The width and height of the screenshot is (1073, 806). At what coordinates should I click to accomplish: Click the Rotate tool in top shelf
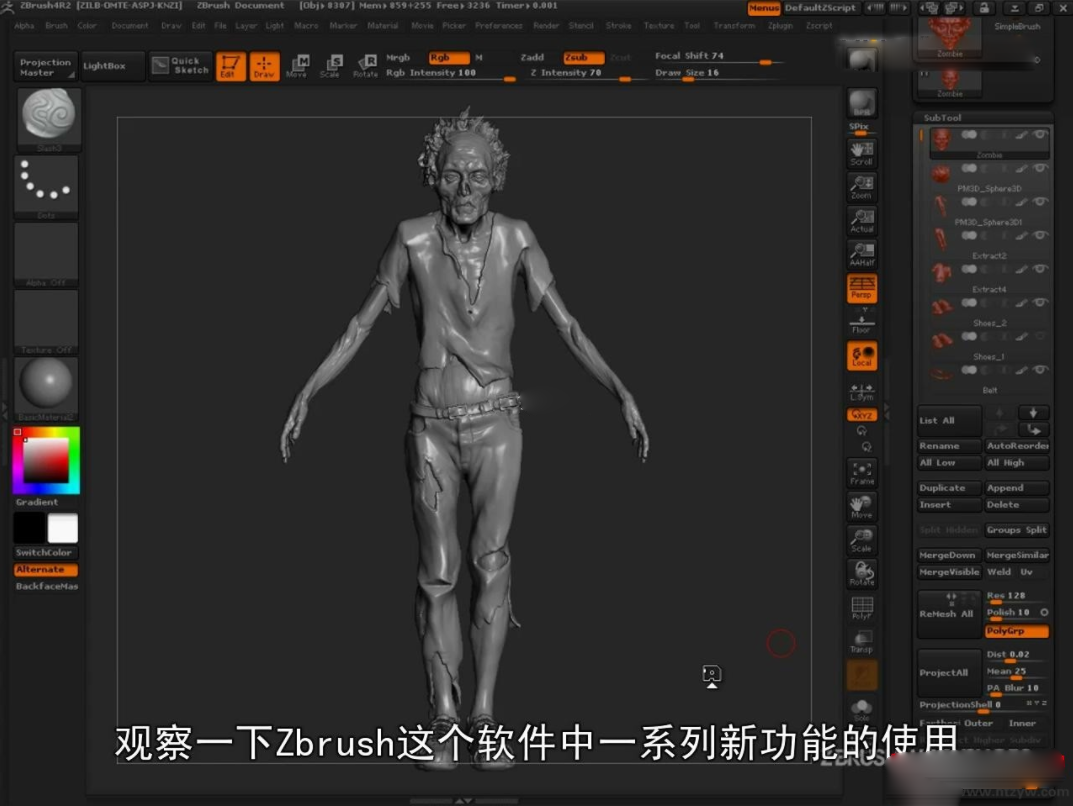(366, 66)
